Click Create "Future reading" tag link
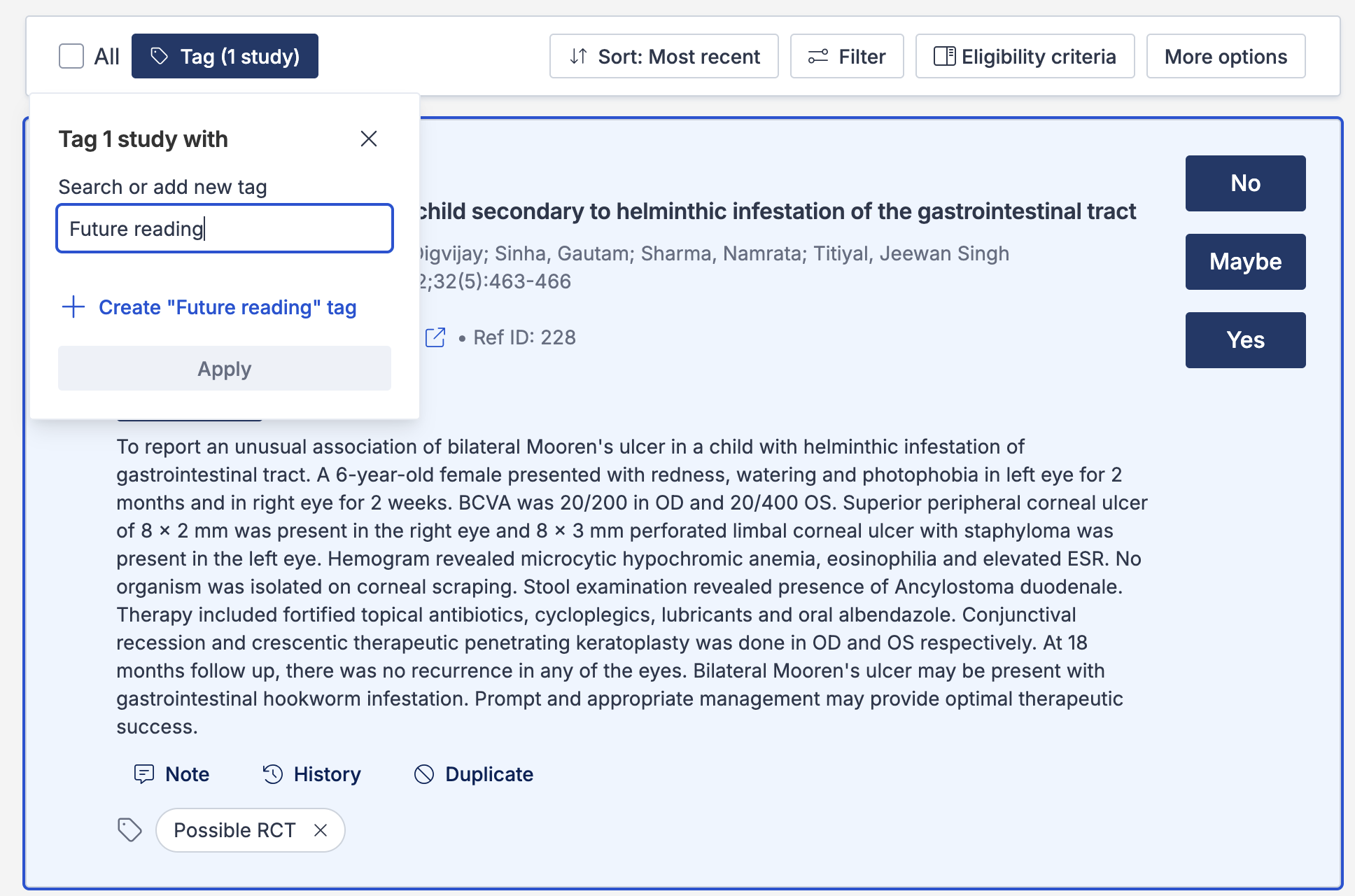Image resolution: width=1355 pixels, height=896 pixels. coord(209,307)
